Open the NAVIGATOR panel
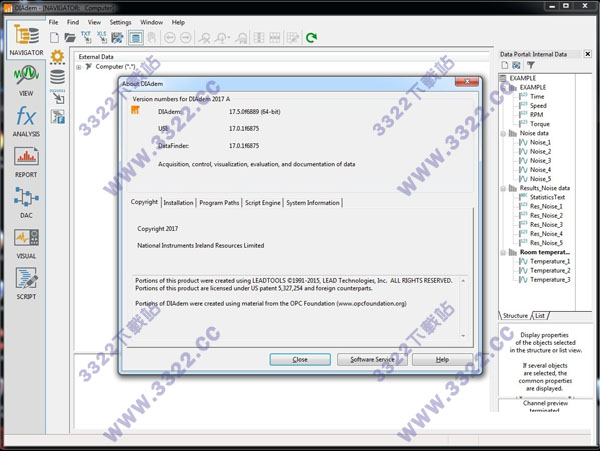This screenshot has height=451, width=600. pos(26,39)
